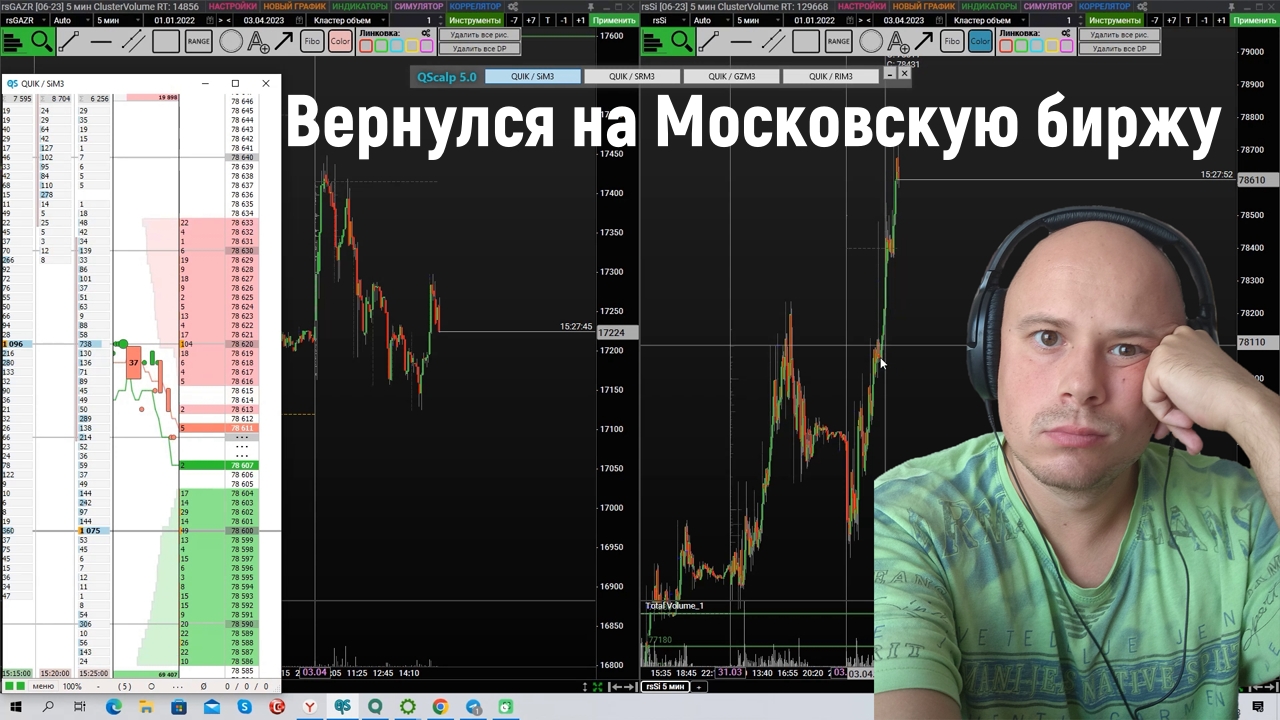Viewport: 1280px width, 720px height.
Task: Select arrow drawing tool in rsSi chart
Action: click(x=924, y=41)
